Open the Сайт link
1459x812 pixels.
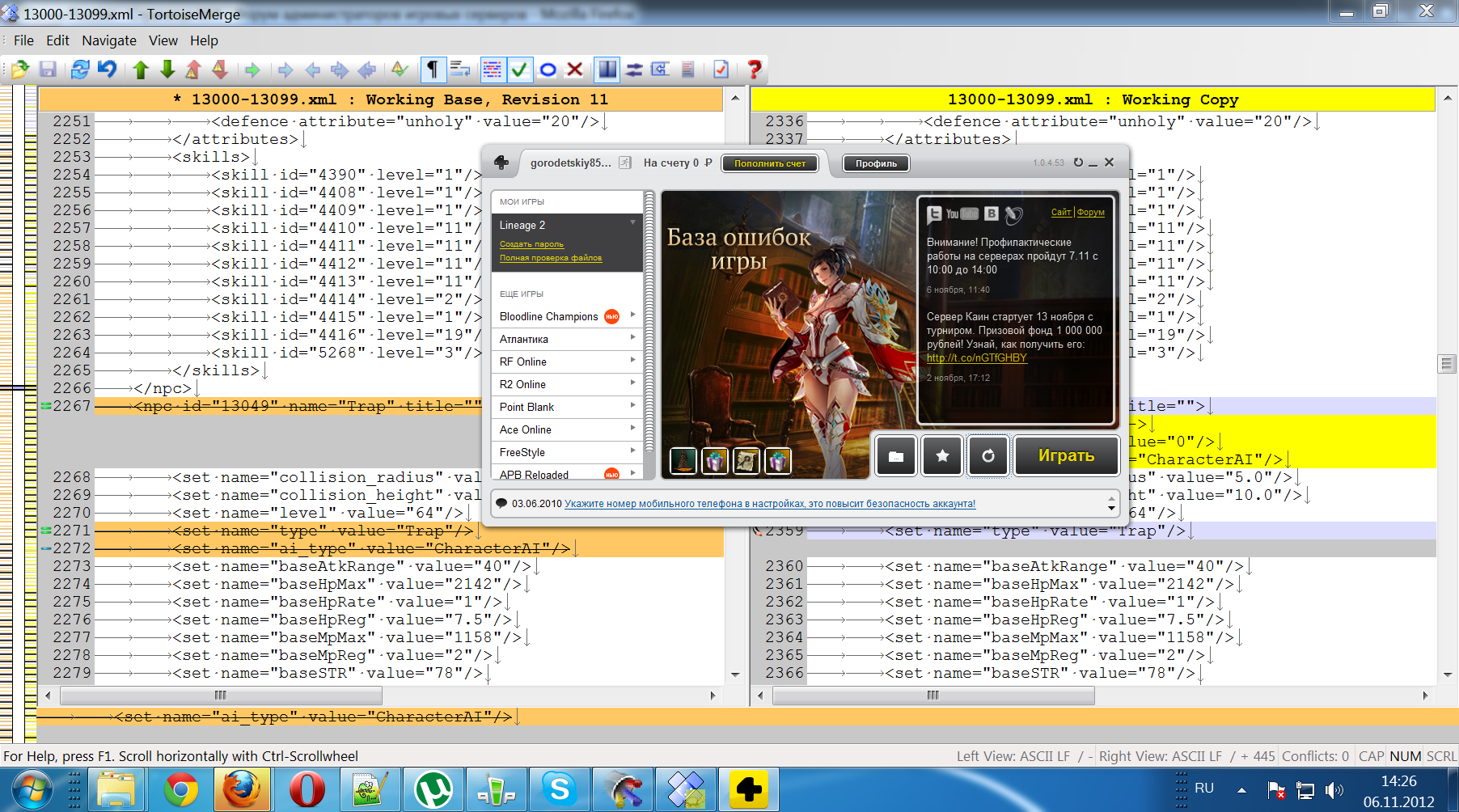tap(1061, 213)
